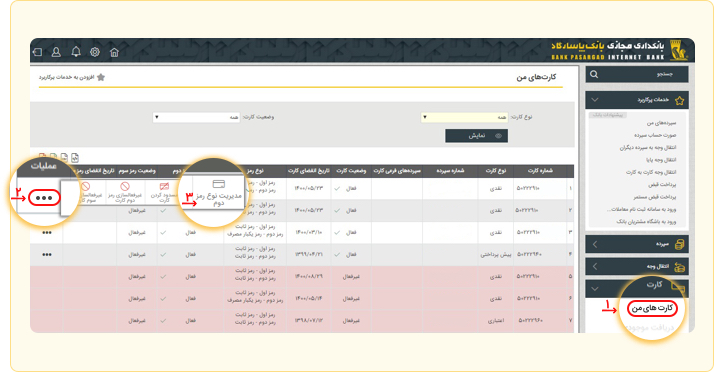The image size is (714, 372).
Task: Click the 'سپرده‌های فرعی کارت' column header
Action: [x=397, y=171]
